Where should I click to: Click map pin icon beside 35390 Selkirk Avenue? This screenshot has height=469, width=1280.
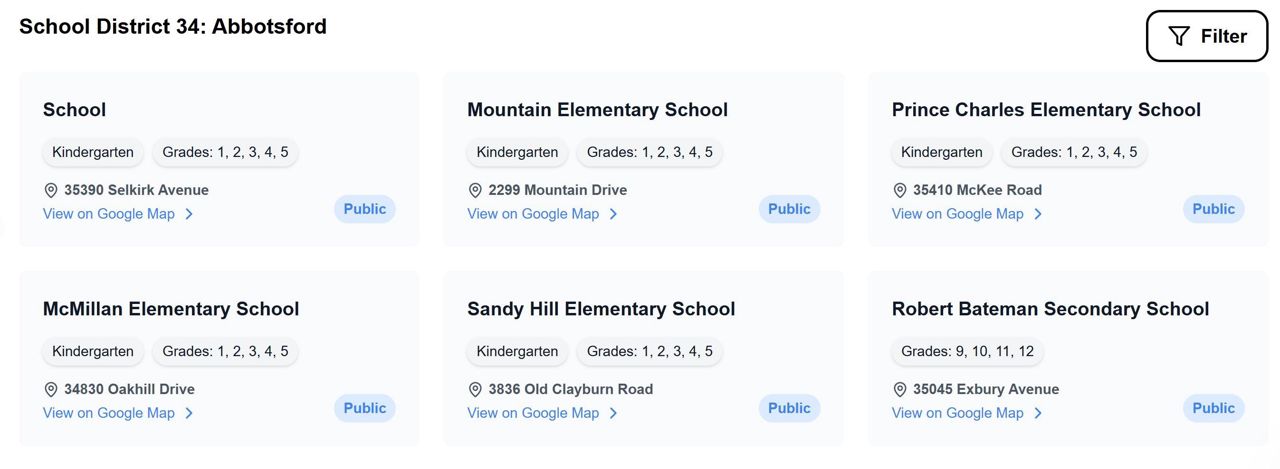point(51,190)
